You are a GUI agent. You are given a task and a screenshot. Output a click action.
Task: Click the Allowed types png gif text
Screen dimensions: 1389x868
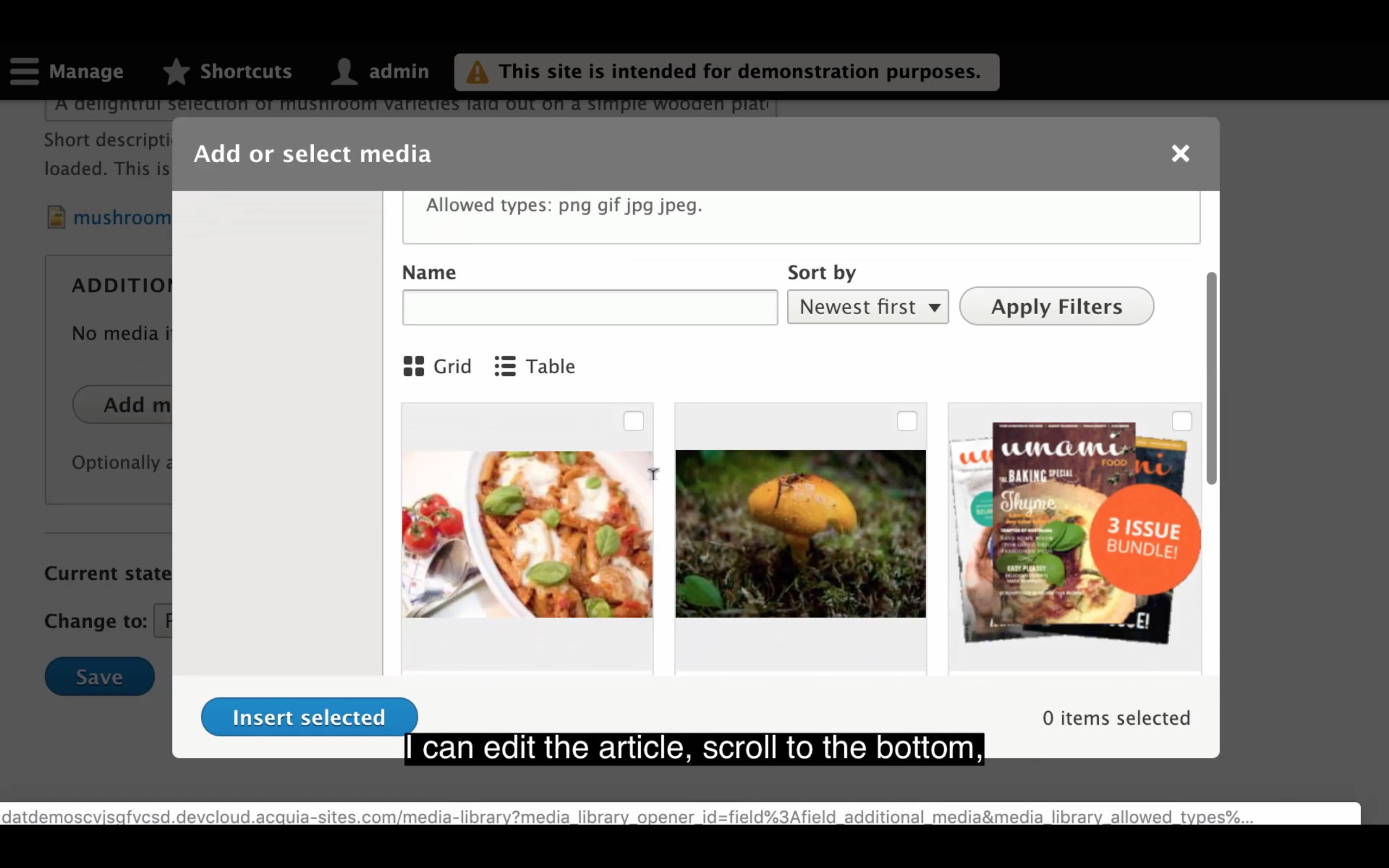coord(564,205)
